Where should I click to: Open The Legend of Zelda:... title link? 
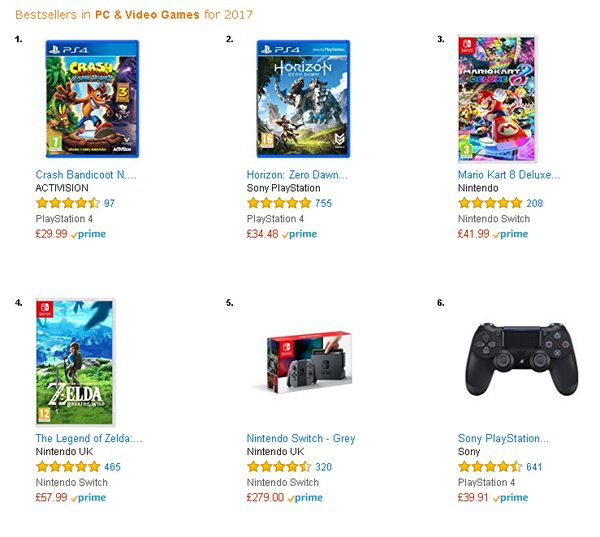pyautogui.click(x=89, y=438)
